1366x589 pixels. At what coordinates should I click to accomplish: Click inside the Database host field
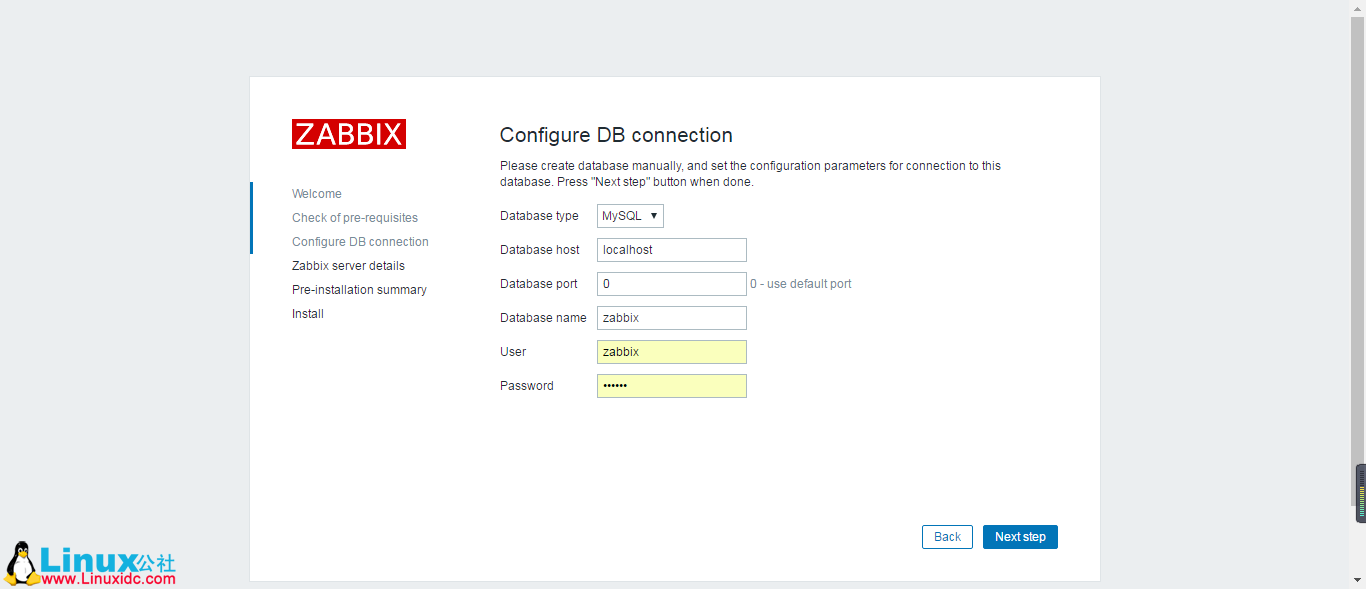[x=671, y=249]
